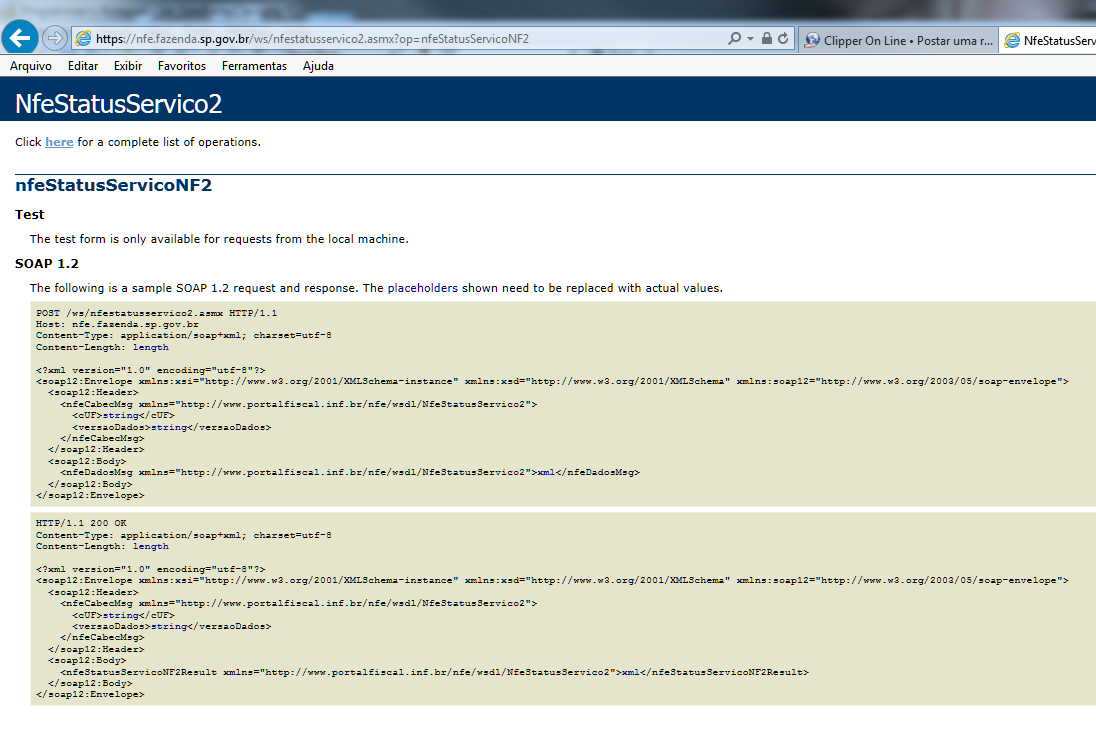Viewport: 1096px width, 746px height.
Task: Click the 'POST /ws/nfestatusservico2.asmx HTTP/1.1' line
Action: pos(157,313)
